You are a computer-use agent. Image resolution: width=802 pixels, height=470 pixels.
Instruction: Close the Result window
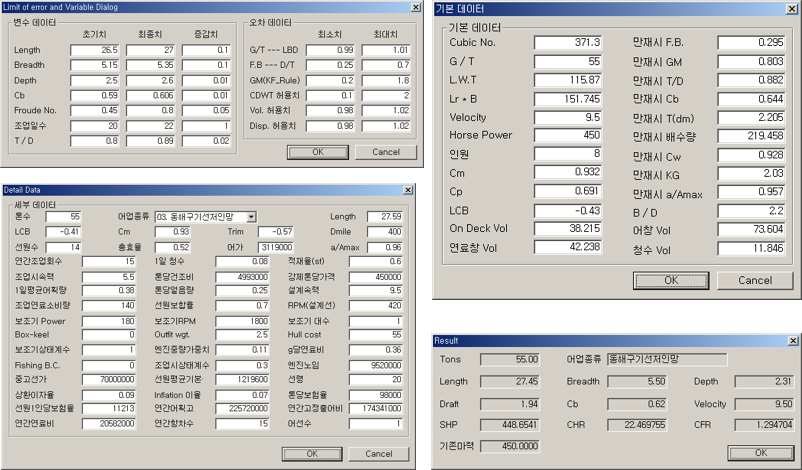pyautogui.click(x=792, y=340)
